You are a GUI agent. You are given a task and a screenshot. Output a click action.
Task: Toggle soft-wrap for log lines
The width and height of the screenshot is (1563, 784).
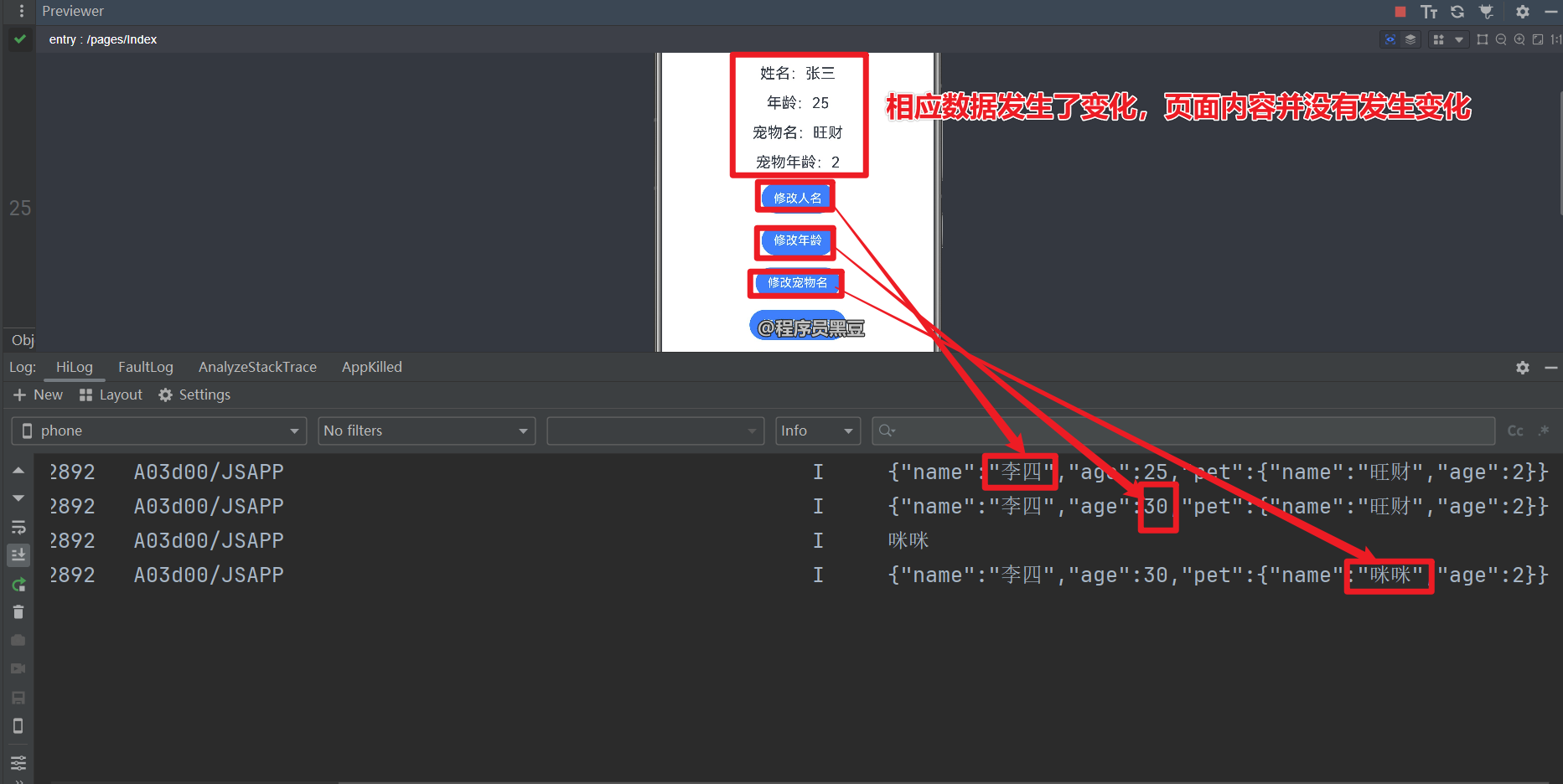(x=18, y=527)
